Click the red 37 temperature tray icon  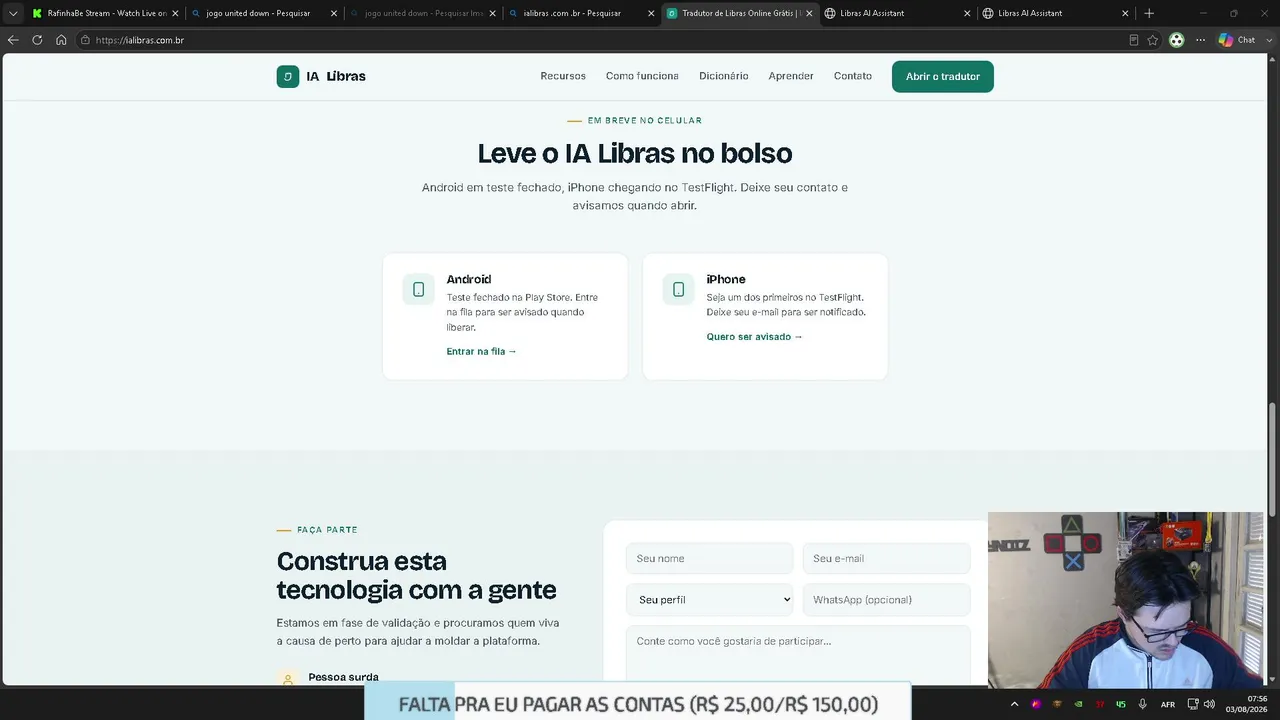coord(1100,704)
